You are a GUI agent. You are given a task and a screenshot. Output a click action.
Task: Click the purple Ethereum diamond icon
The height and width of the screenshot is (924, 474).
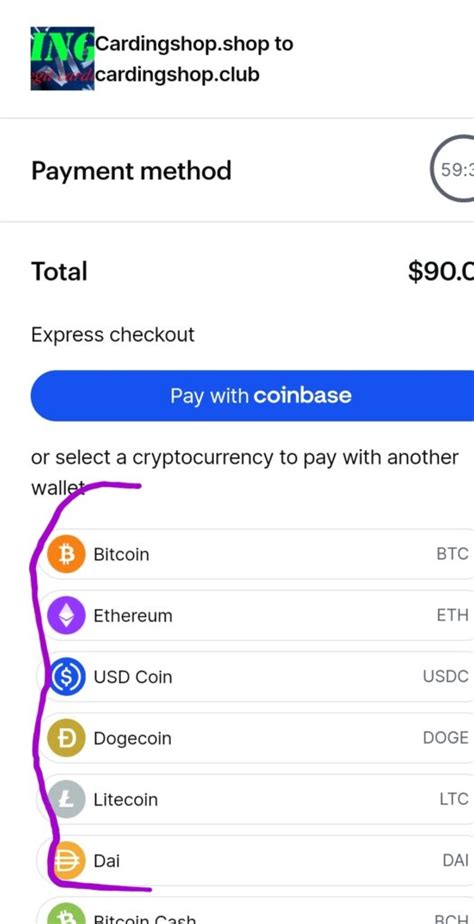tap(66, 615)
